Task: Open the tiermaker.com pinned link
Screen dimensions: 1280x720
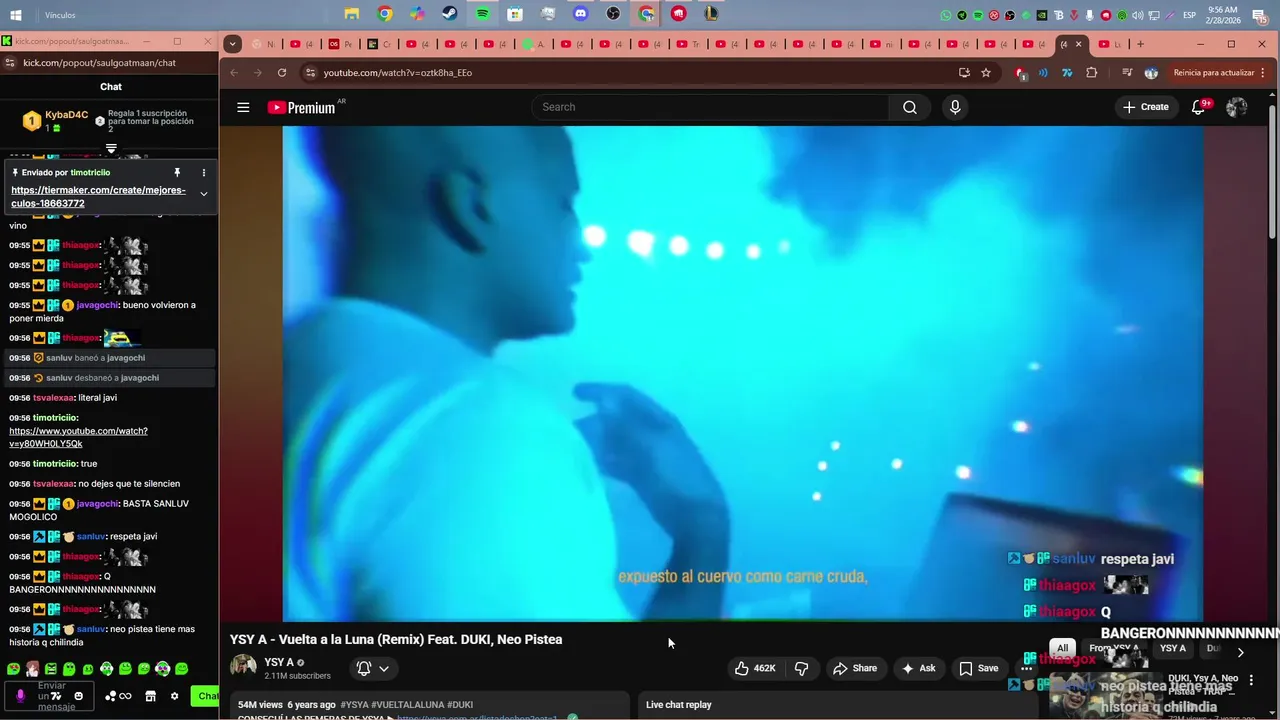Action: click(x=98, y=196)
